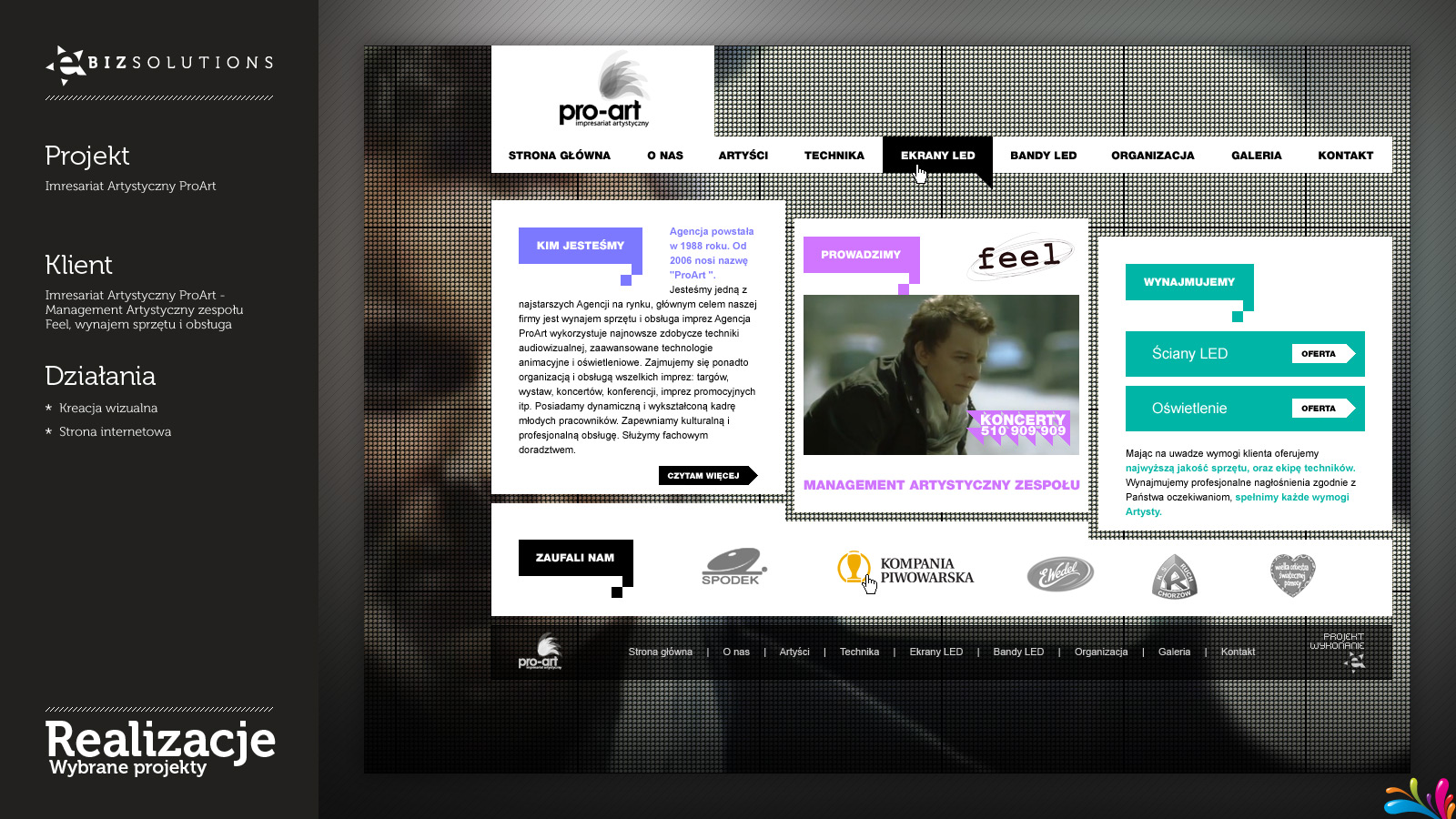Click the pro-art logo in header
The image size is (1456, 819).
(x=603, y=91)
